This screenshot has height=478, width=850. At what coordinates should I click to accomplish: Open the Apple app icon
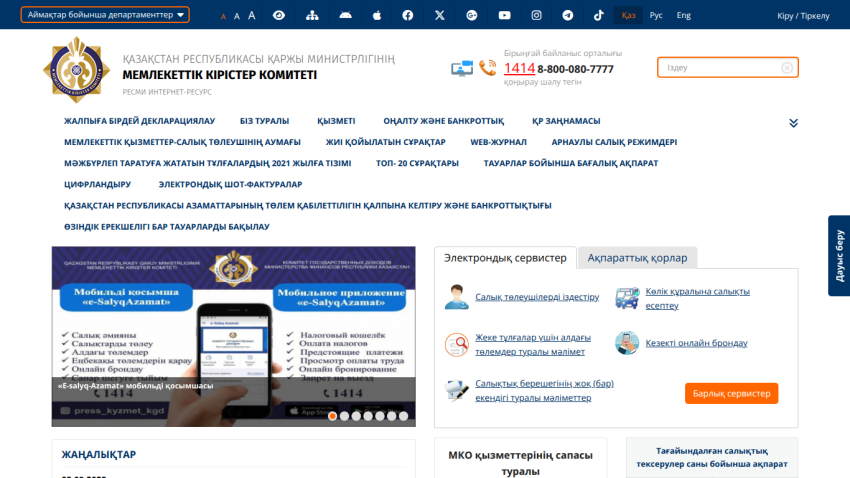click(377, 15)
